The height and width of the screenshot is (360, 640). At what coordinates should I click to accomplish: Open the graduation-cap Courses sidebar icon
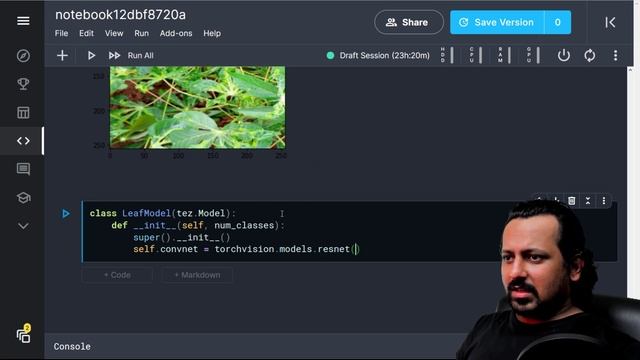[23, 198]
